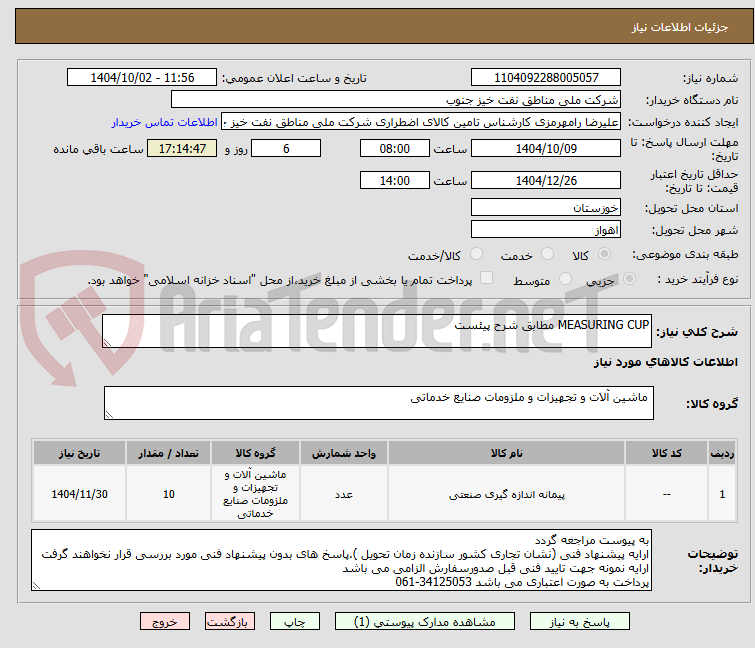Viewport: 755px width, 648px height.
Task: Click the واحد شمارش column header
Action: 344,453
